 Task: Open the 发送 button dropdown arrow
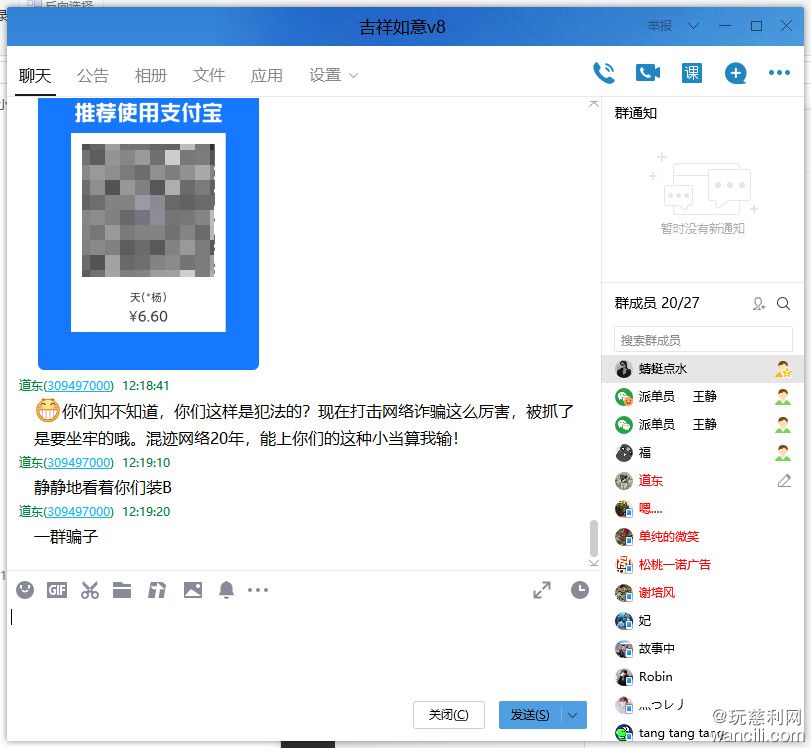tap(572, 715)
